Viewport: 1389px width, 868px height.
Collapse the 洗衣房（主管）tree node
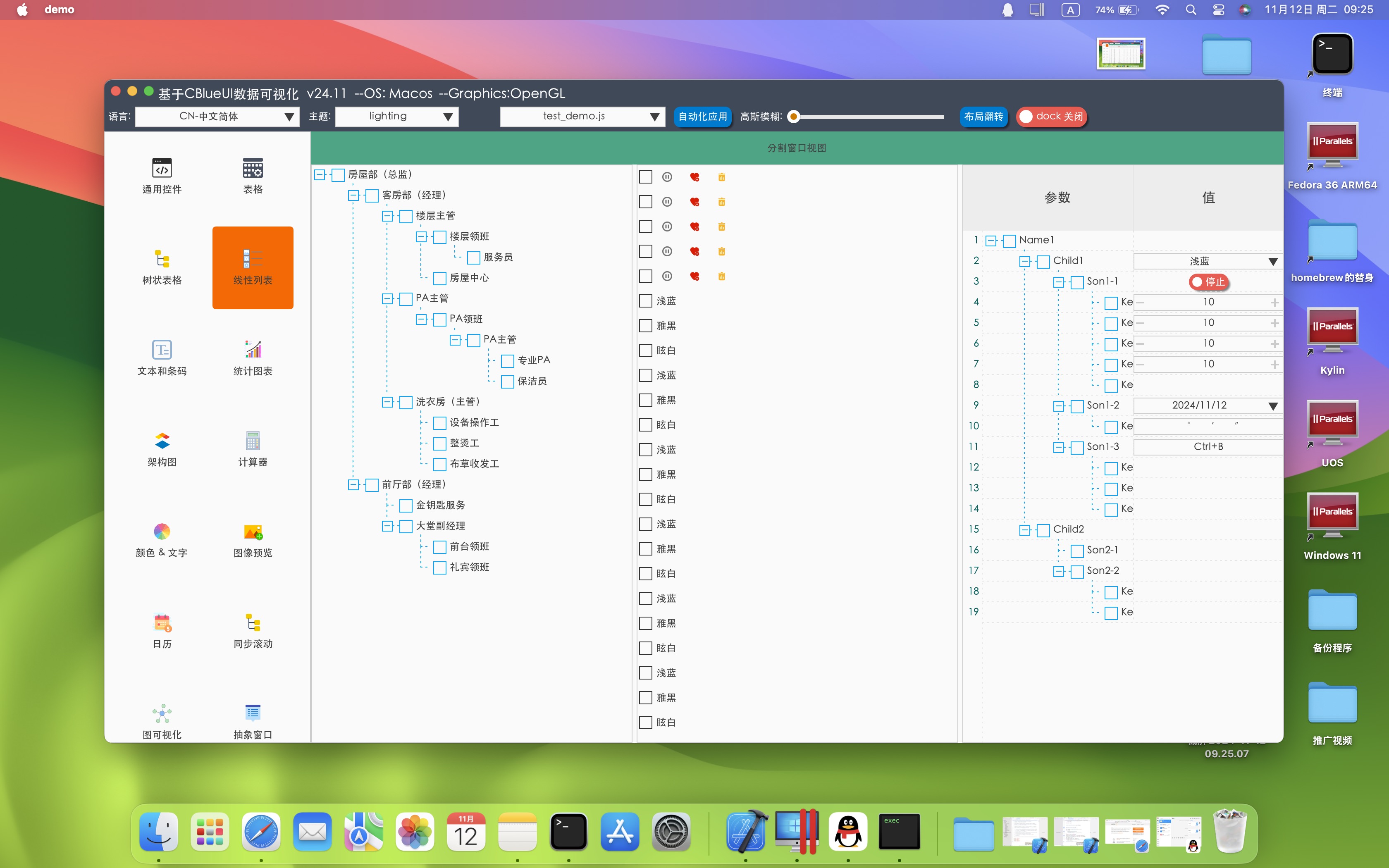(x=387, y=402)
